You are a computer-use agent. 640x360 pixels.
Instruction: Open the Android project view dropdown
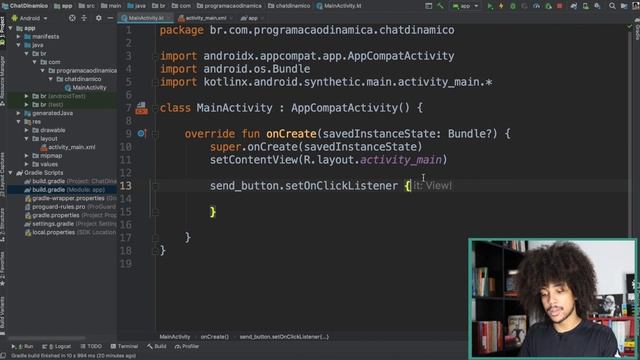tap(29, 18)
